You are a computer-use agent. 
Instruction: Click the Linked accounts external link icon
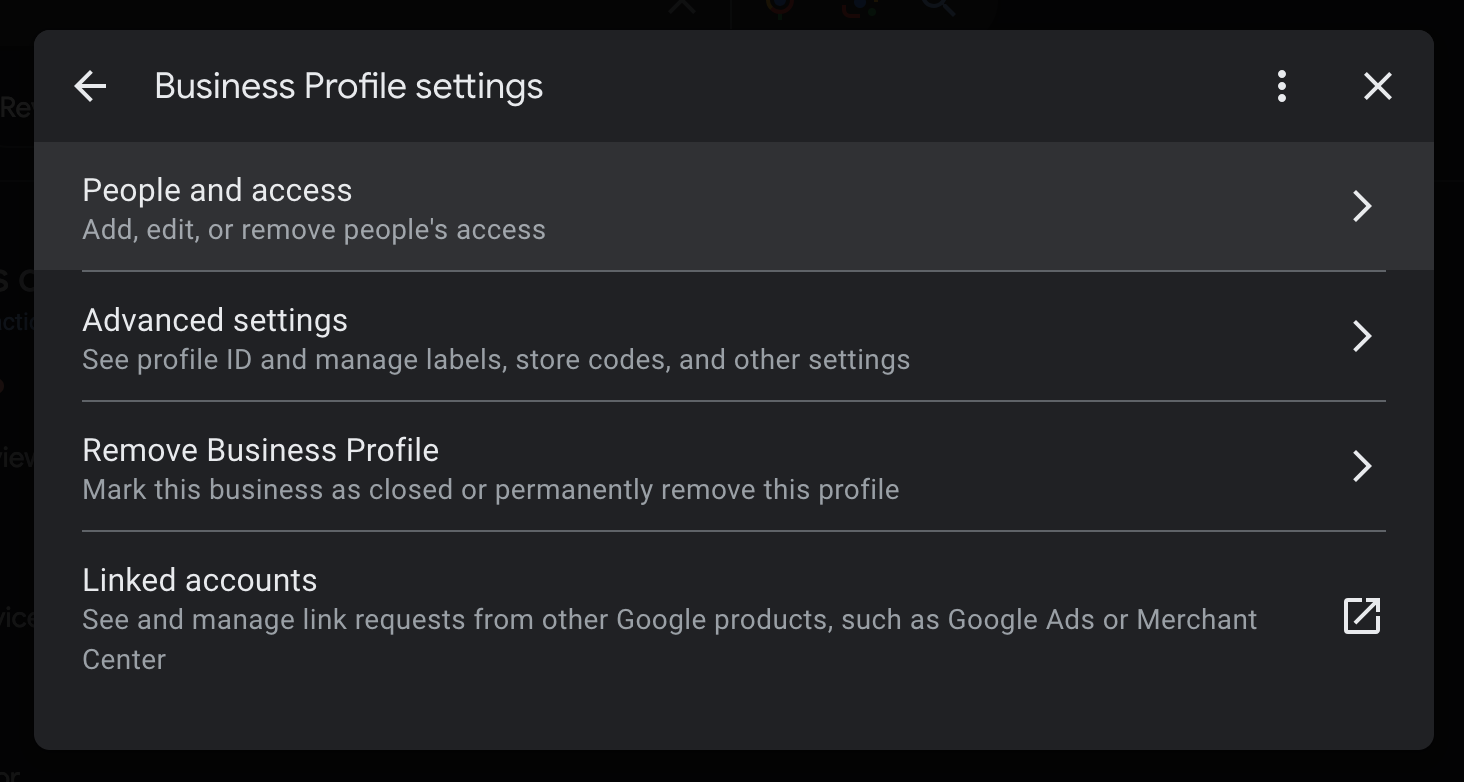tap(1361, 616)
